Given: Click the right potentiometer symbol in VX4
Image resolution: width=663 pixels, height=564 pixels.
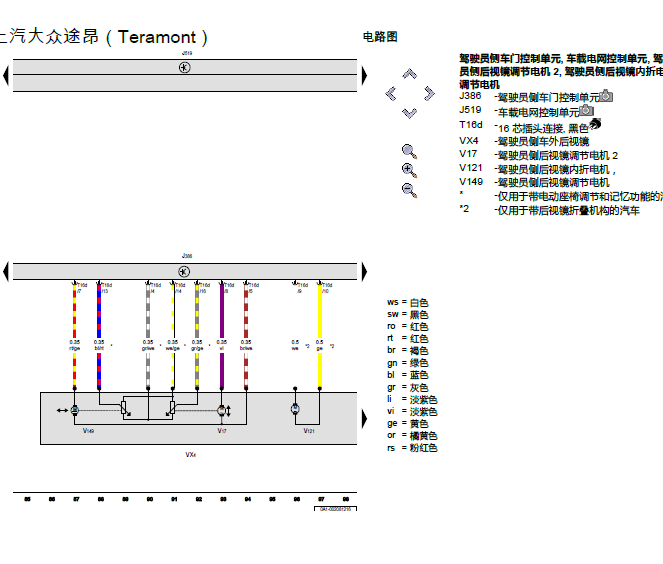Looking at the screenshot, I should click(x=173, y=408).
